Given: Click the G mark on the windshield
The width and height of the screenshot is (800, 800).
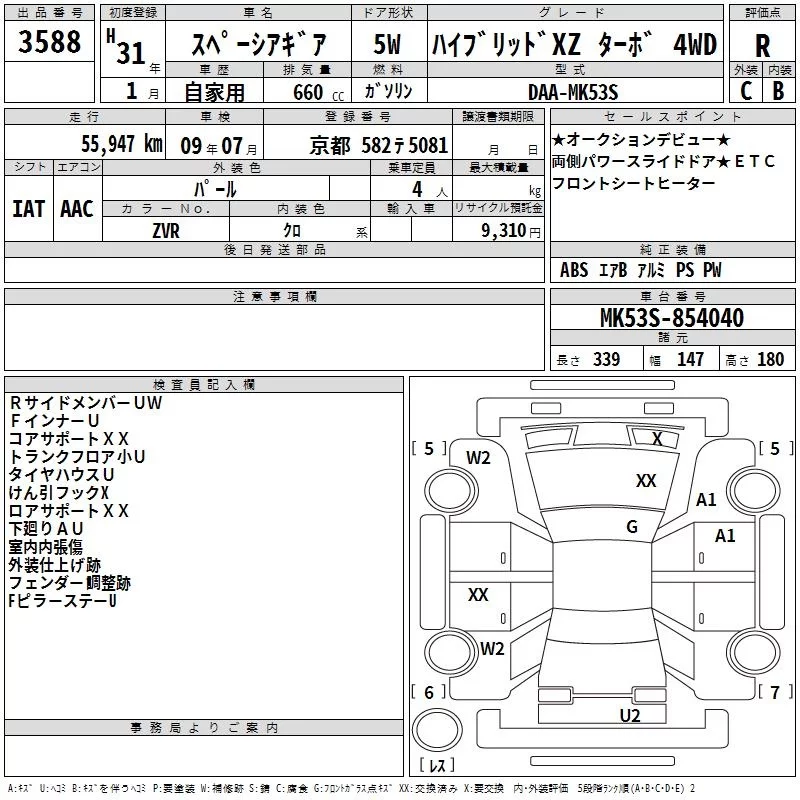Looking at the screenshot, I should tap(632, 527).
